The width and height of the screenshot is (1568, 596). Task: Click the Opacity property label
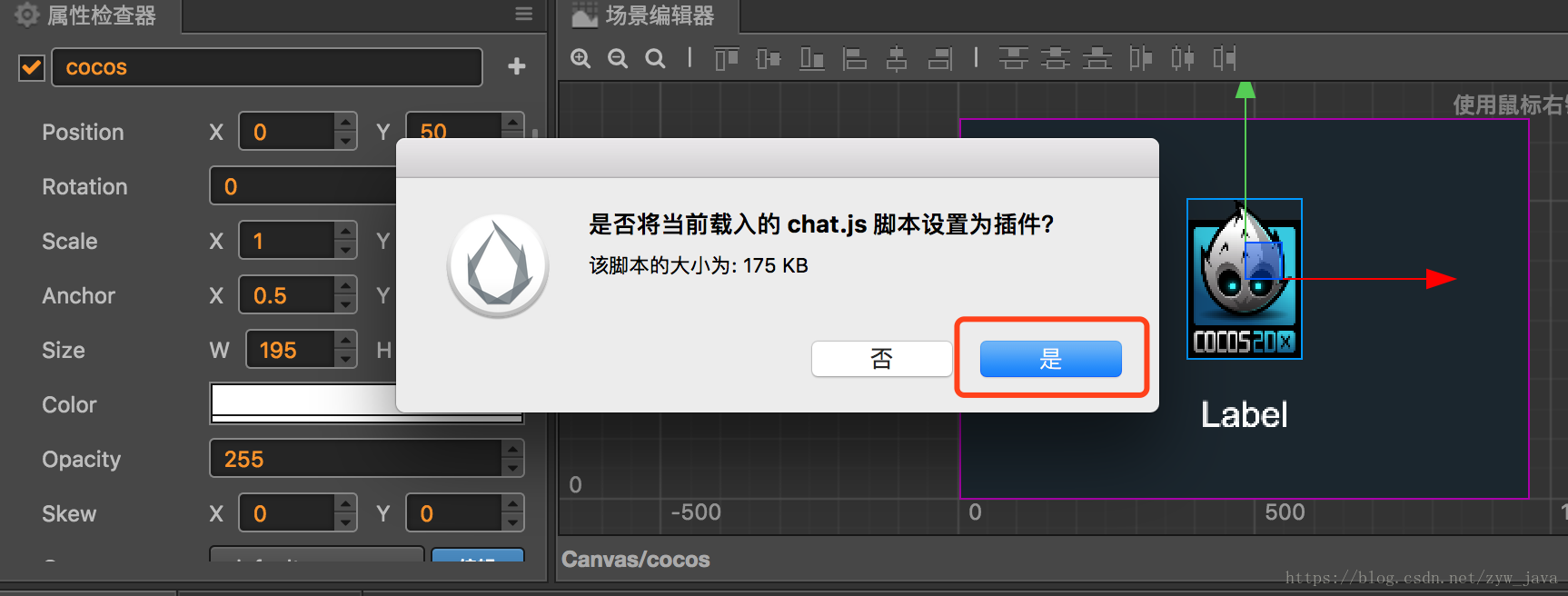(x=82, y=460)
